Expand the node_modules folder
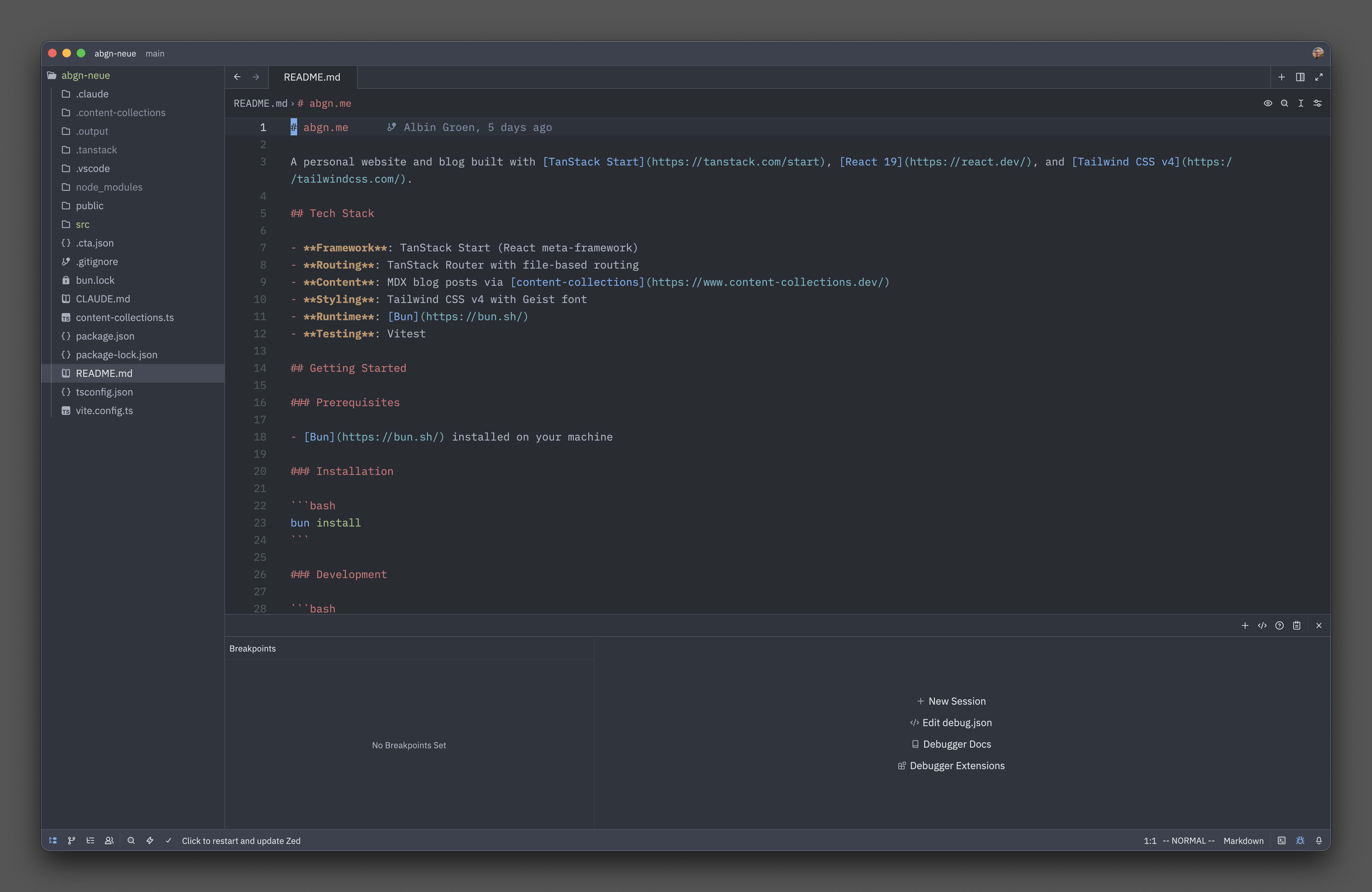 point(109,187)
